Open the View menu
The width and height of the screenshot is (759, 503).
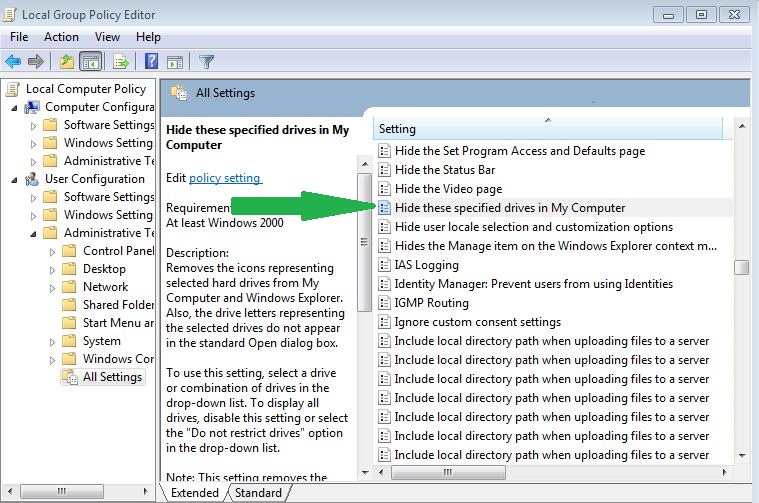pyautogui.click(x=107, y=37)
